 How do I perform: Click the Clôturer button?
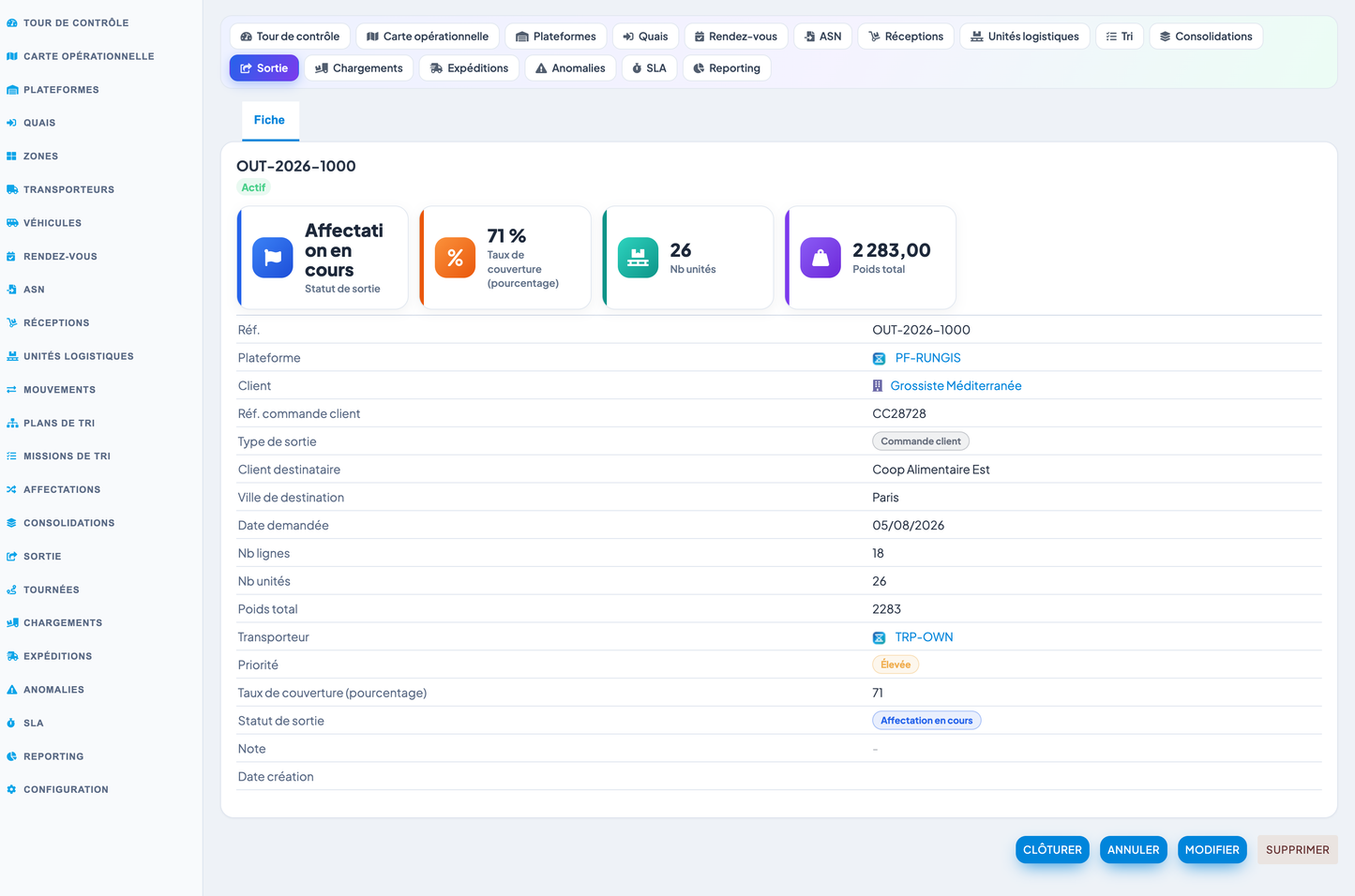tap(1052, 850)
